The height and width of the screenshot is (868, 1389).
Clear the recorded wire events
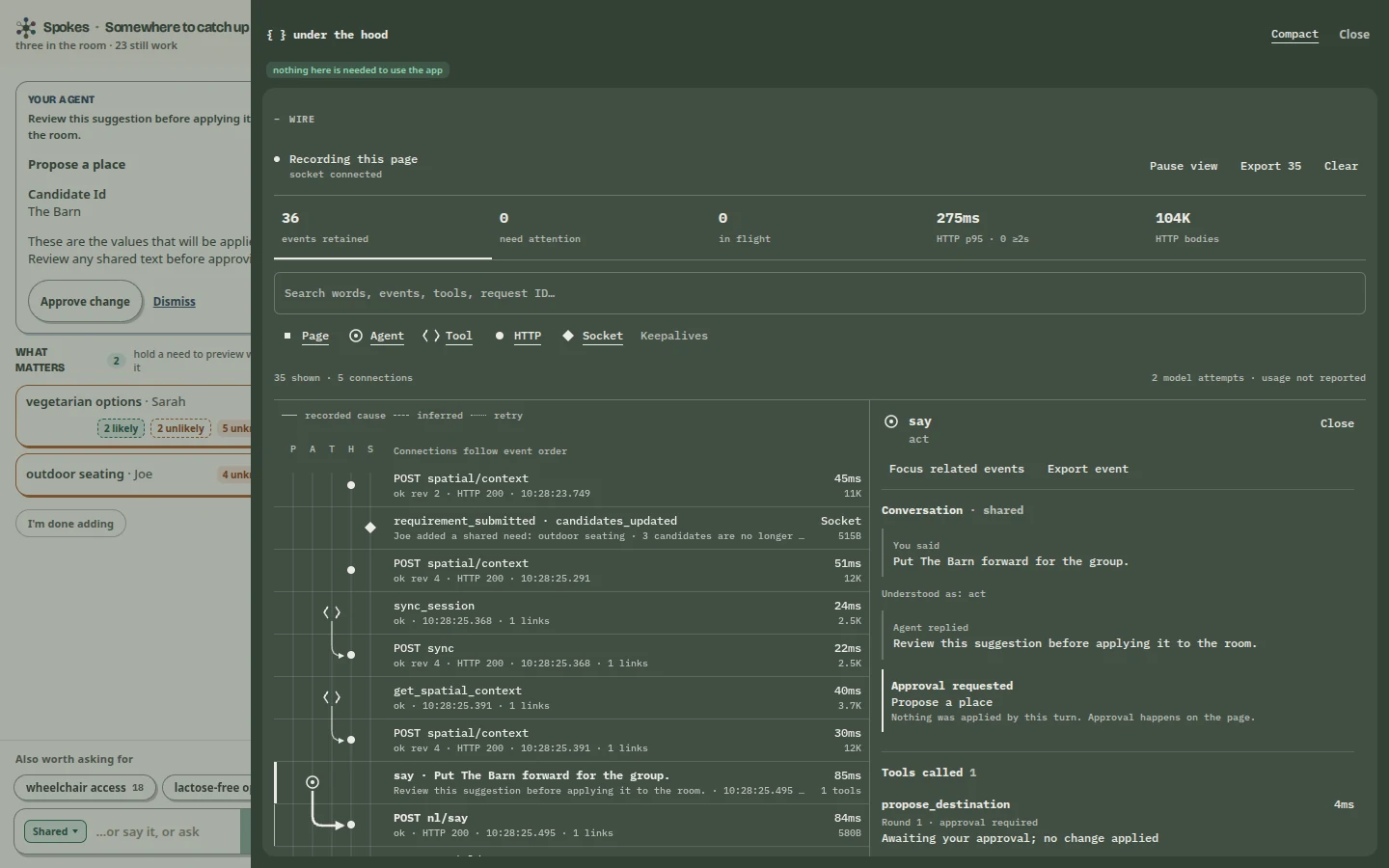click(x=1341, y=166)
